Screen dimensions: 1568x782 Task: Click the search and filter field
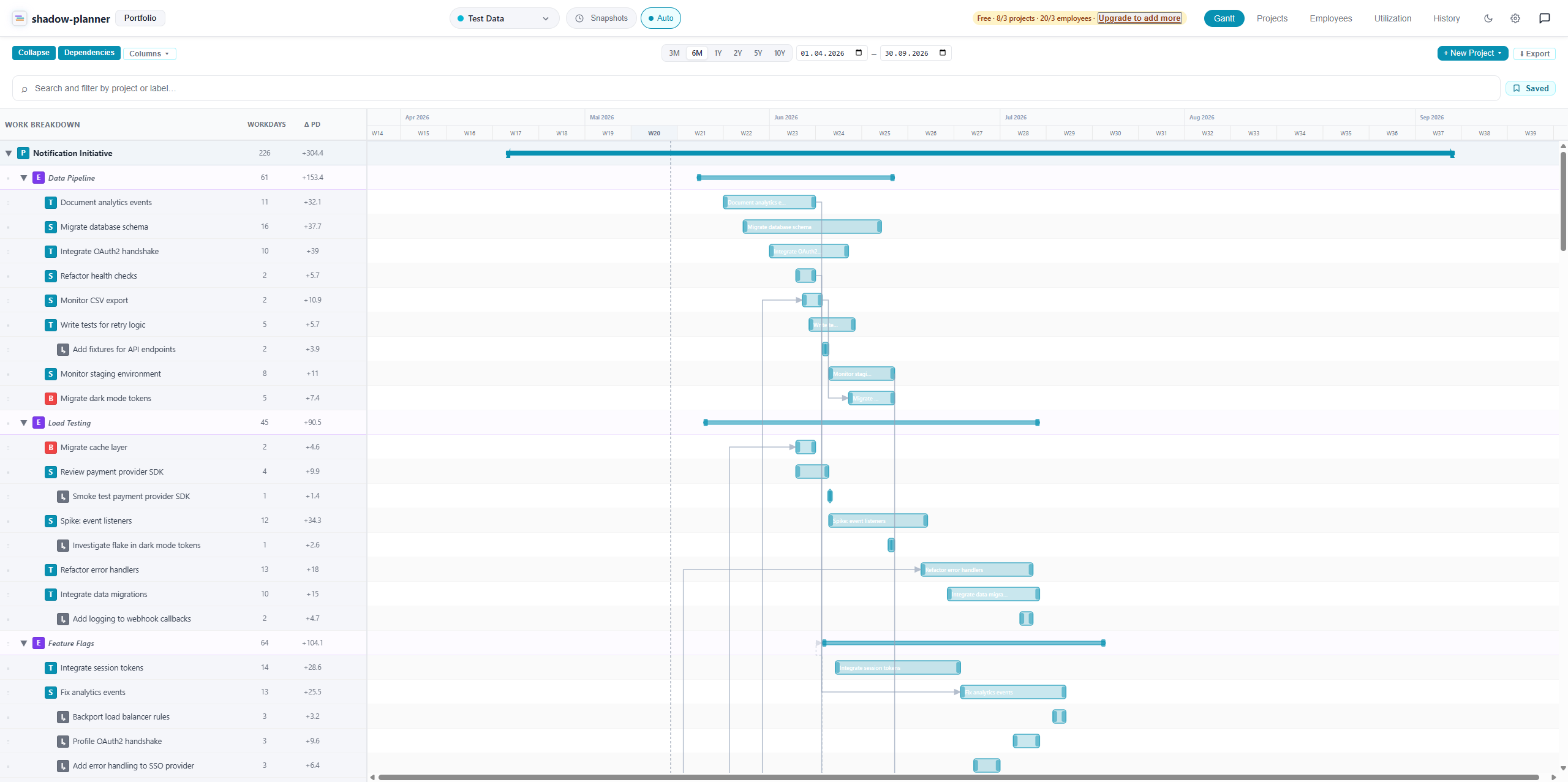click(x=756, y=88)
